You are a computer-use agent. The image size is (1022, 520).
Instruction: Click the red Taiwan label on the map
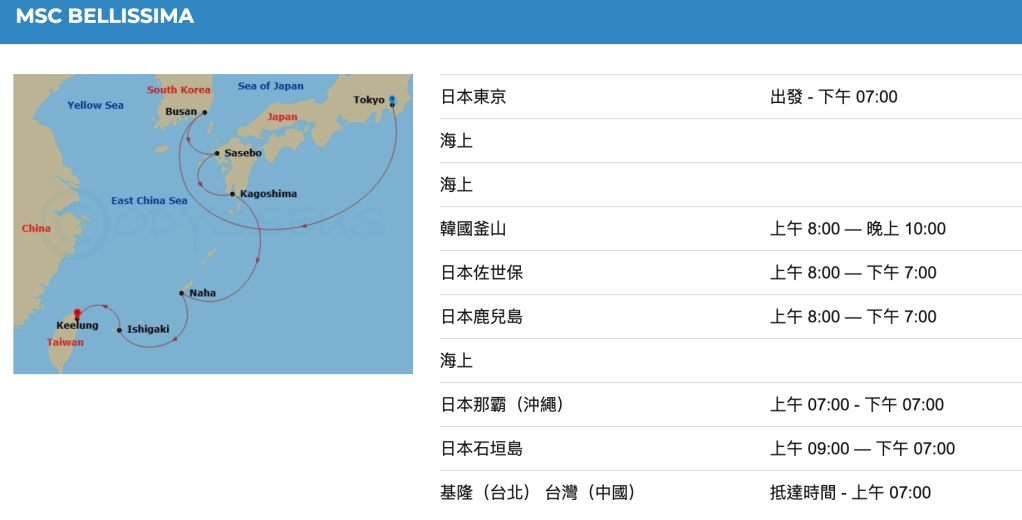tap(65, 342)
